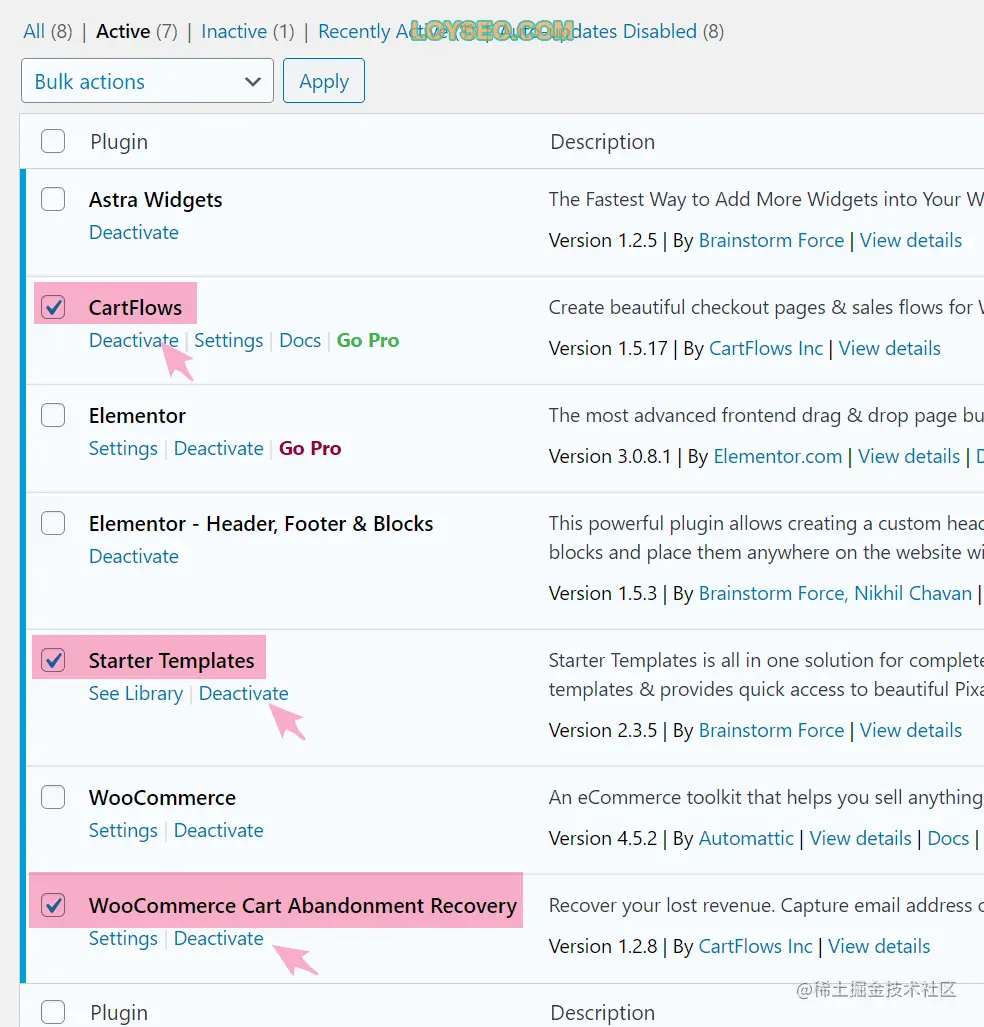This screenshot has width=984, height=1027.
Task: Deactivate the WooCommerce plugin
Action: click(219, 830)
